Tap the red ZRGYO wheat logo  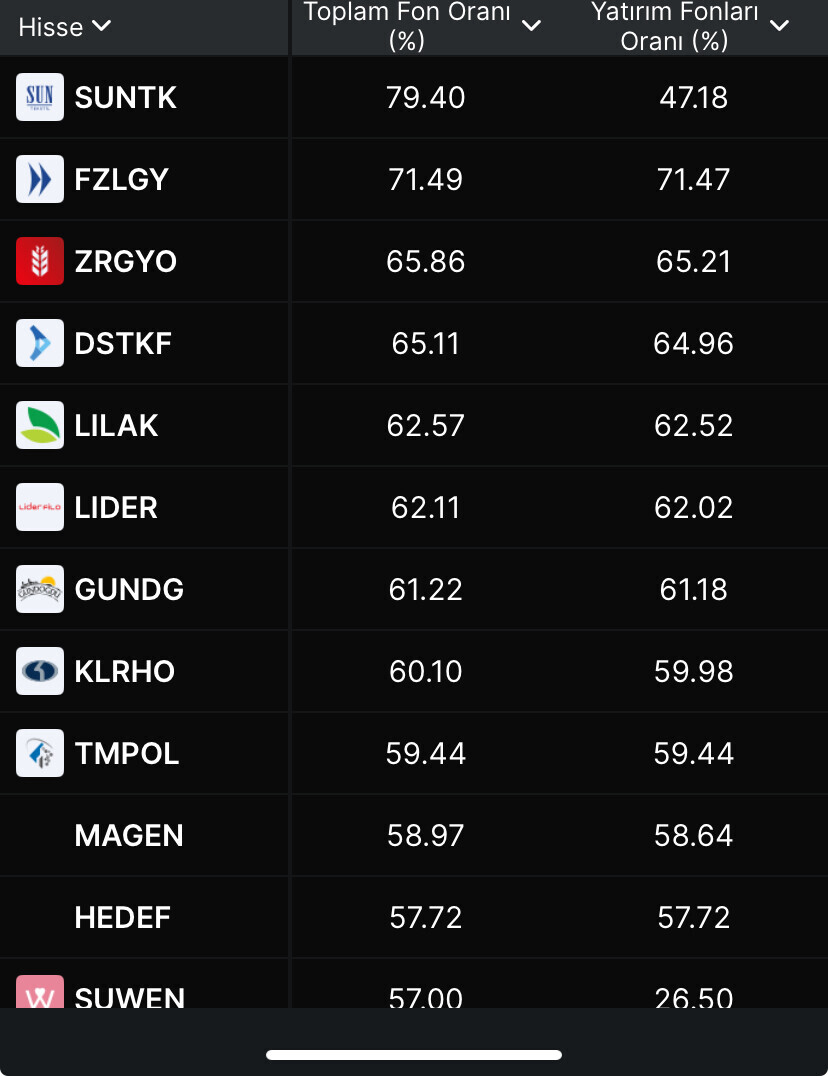coord(40,261)
